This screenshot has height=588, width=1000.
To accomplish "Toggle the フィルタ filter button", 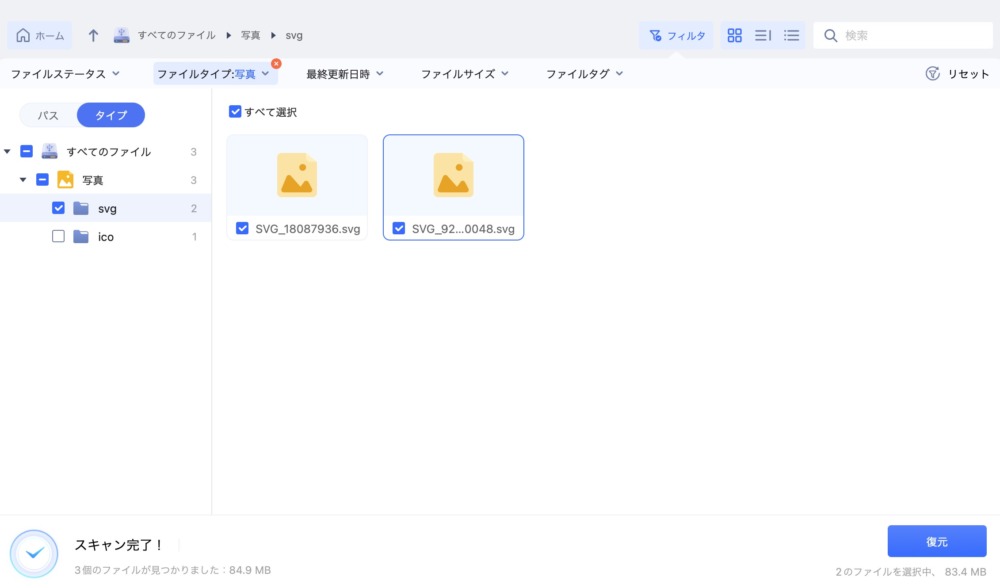I will [x=677, y=35].
